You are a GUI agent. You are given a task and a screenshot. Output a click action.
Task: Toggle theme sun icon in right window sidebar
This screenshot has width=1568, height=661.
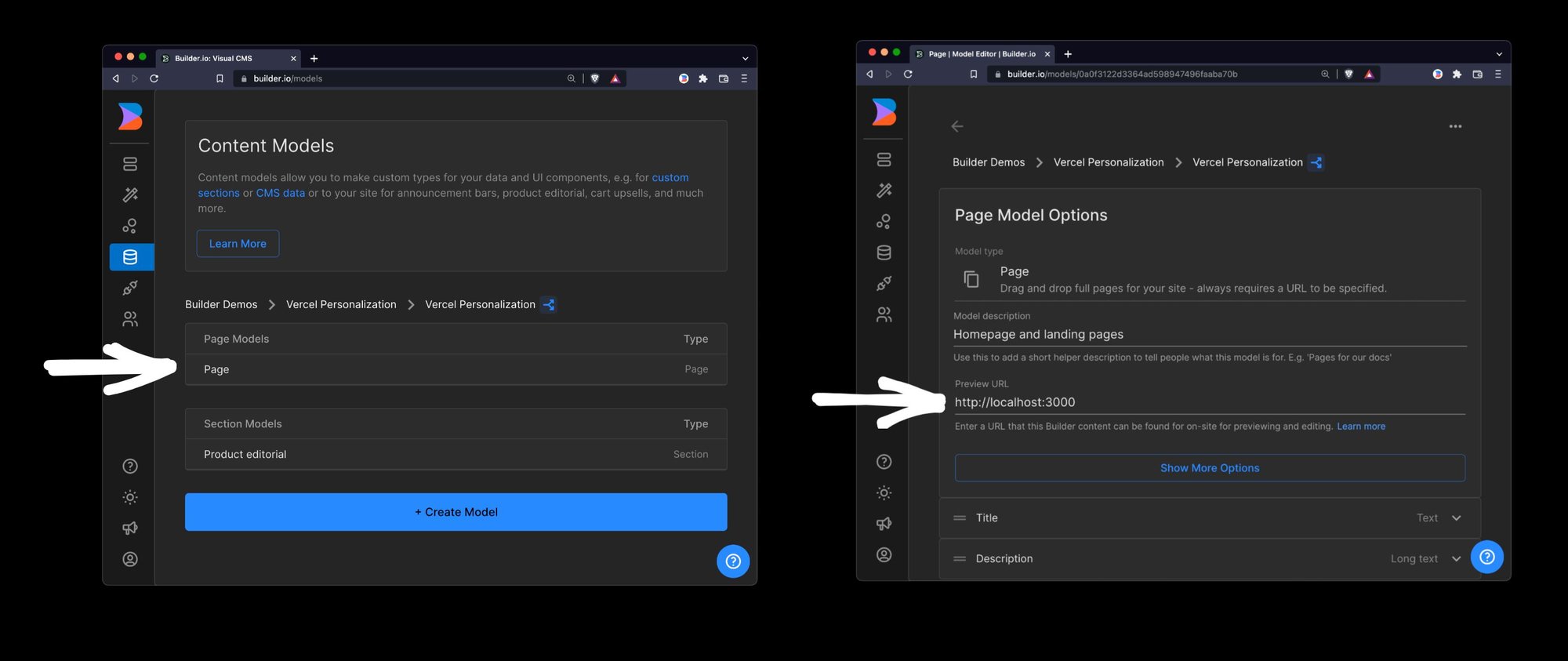click(x=884, y=492)
